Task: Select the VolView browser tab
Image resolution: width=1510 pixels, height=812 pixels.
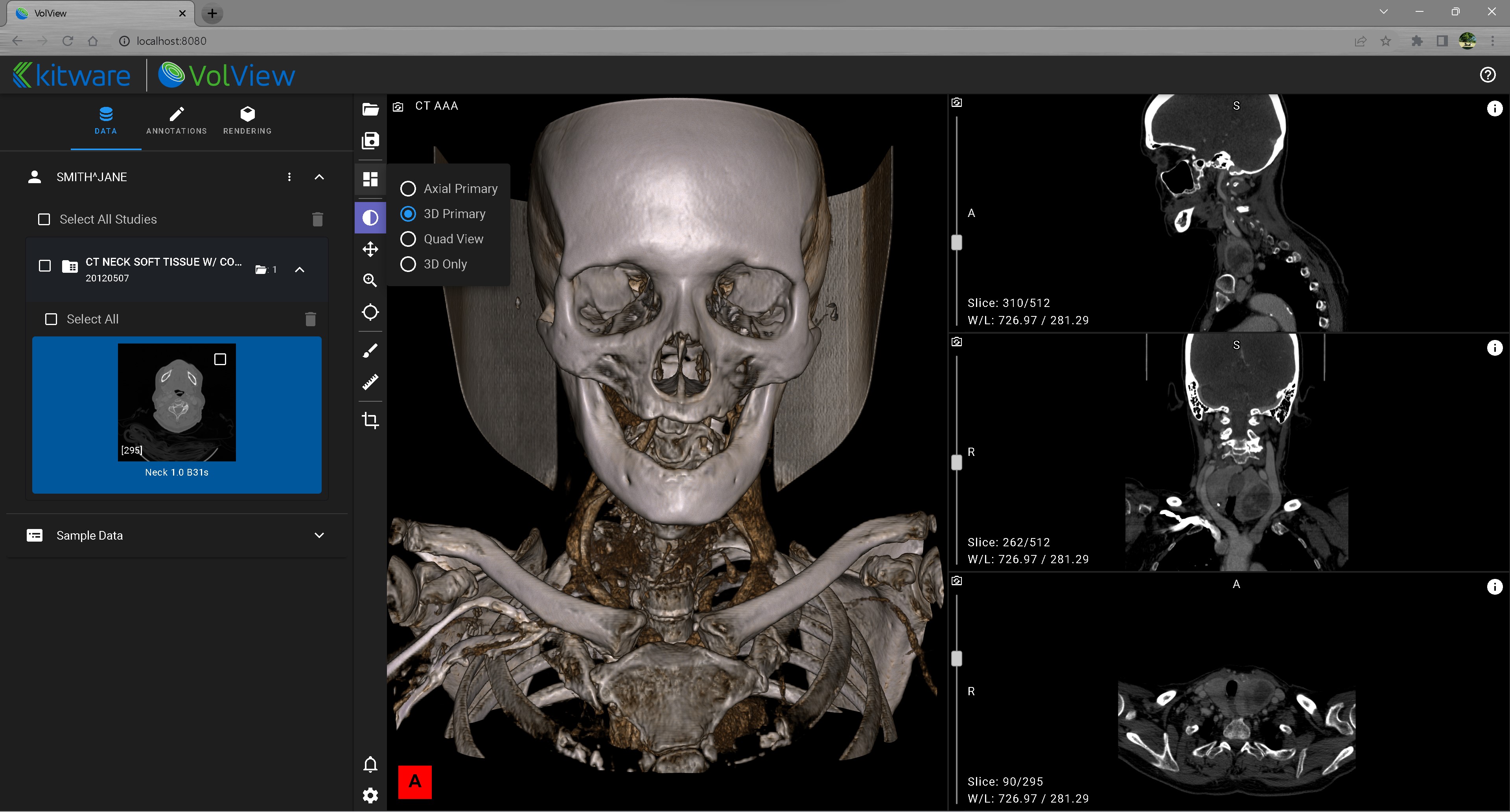Action: [101, 13]
